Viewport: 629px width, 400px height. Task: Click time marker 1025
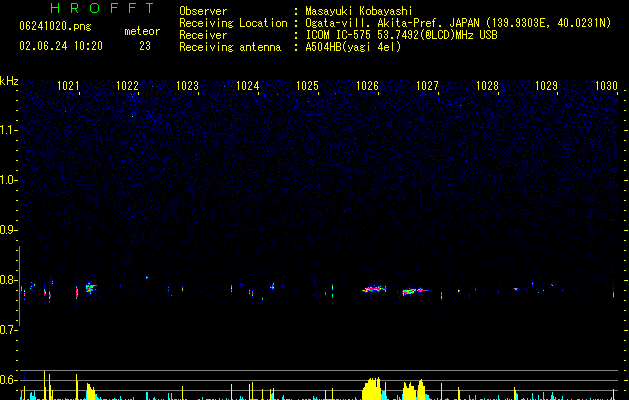tap(307, 86)
